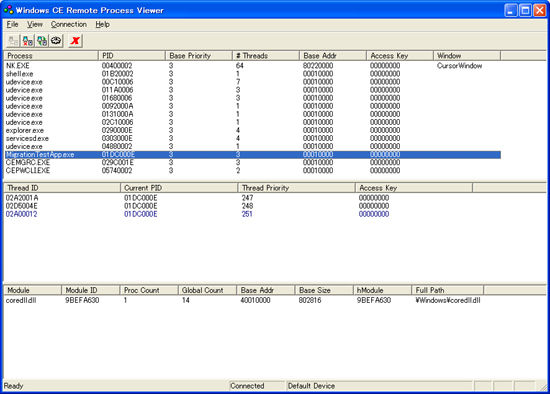Sort the process list by the PID column header
This screenshot has height=394, width=550.
132,56
